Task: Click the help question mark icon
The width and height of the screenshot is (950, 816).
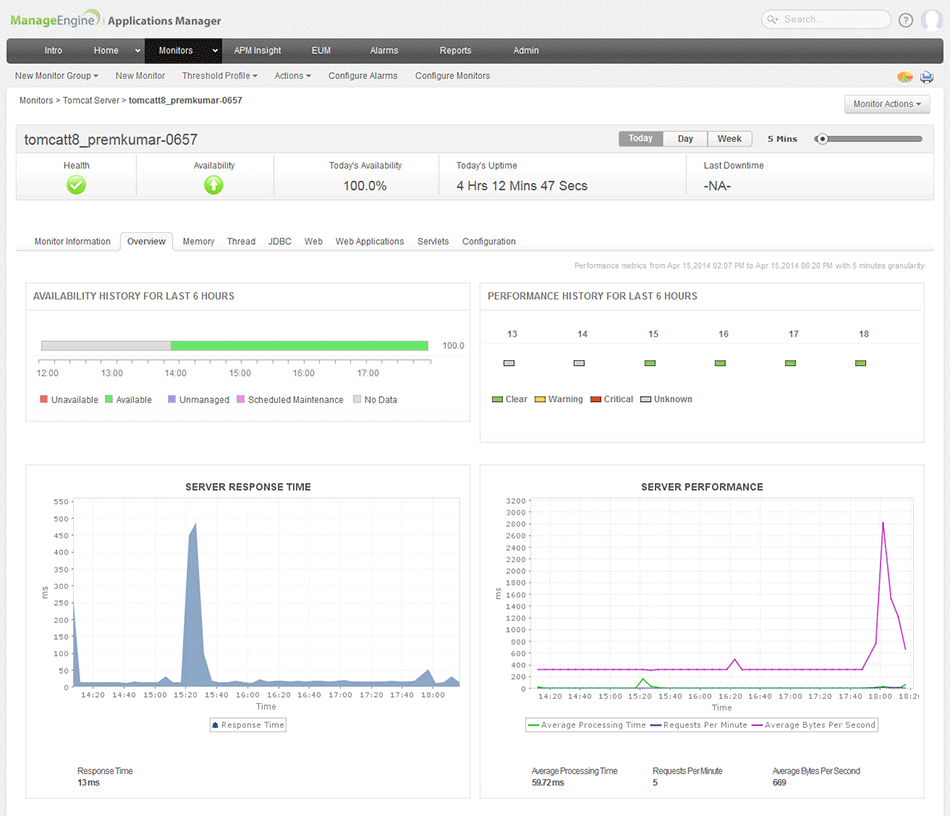Action: pos(906,20)
